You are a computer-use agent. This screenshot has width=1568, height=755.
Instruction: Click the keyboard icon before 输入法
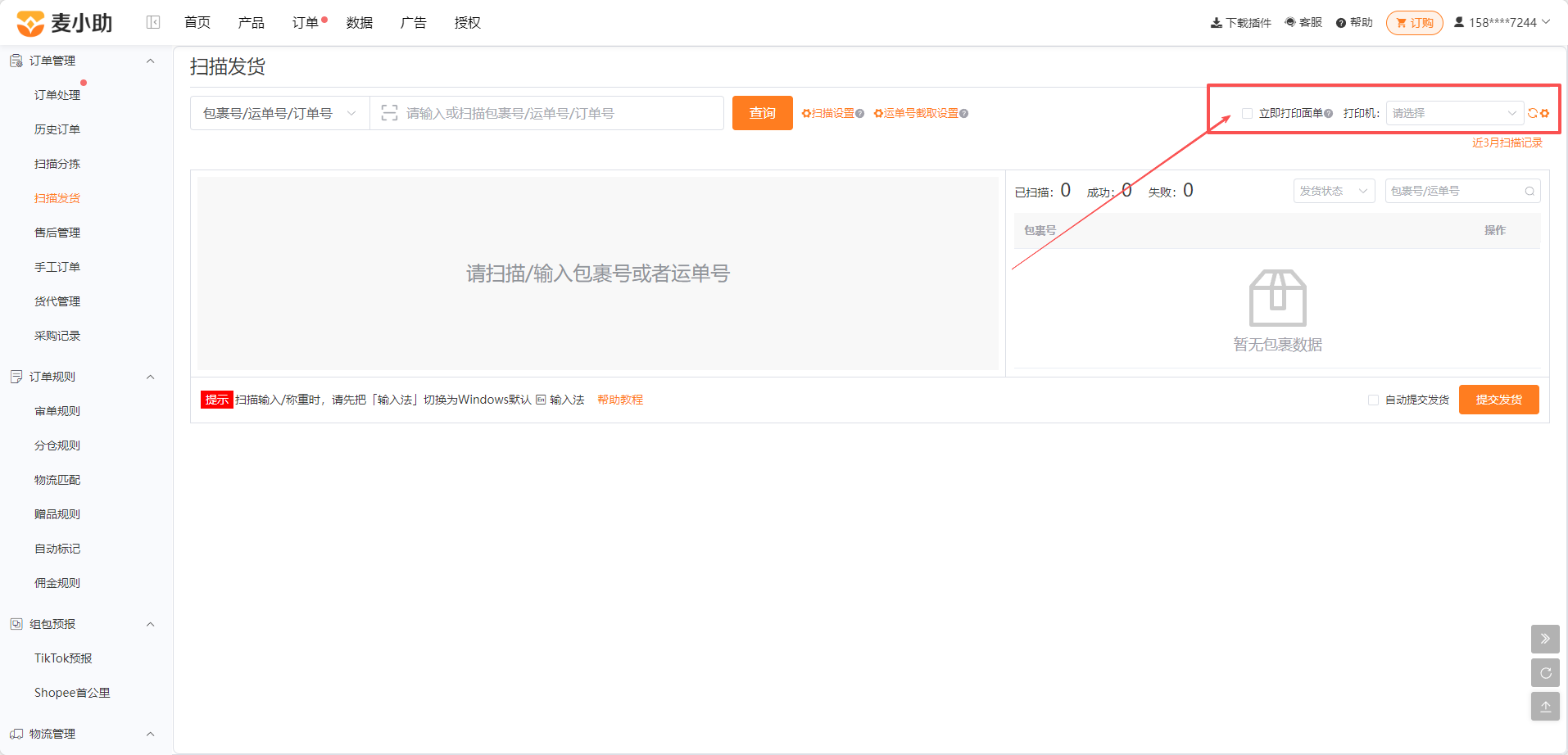click(541, 400)
